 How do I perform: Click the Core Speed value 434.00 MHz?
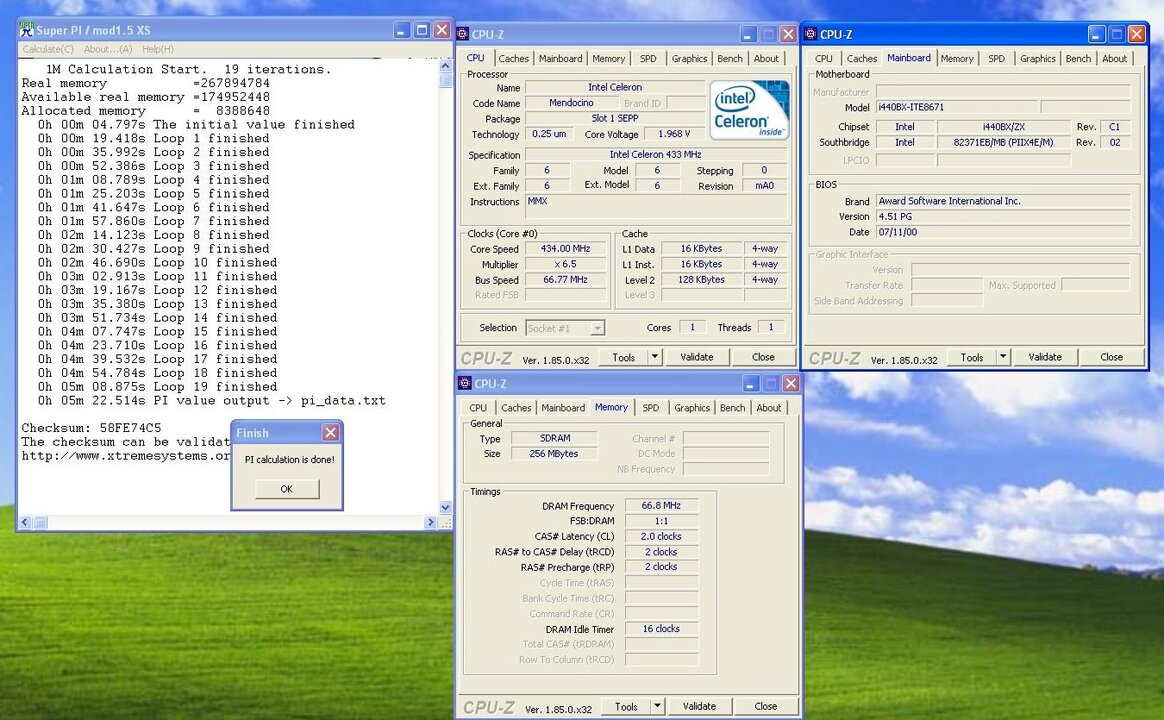click(566, 249)
